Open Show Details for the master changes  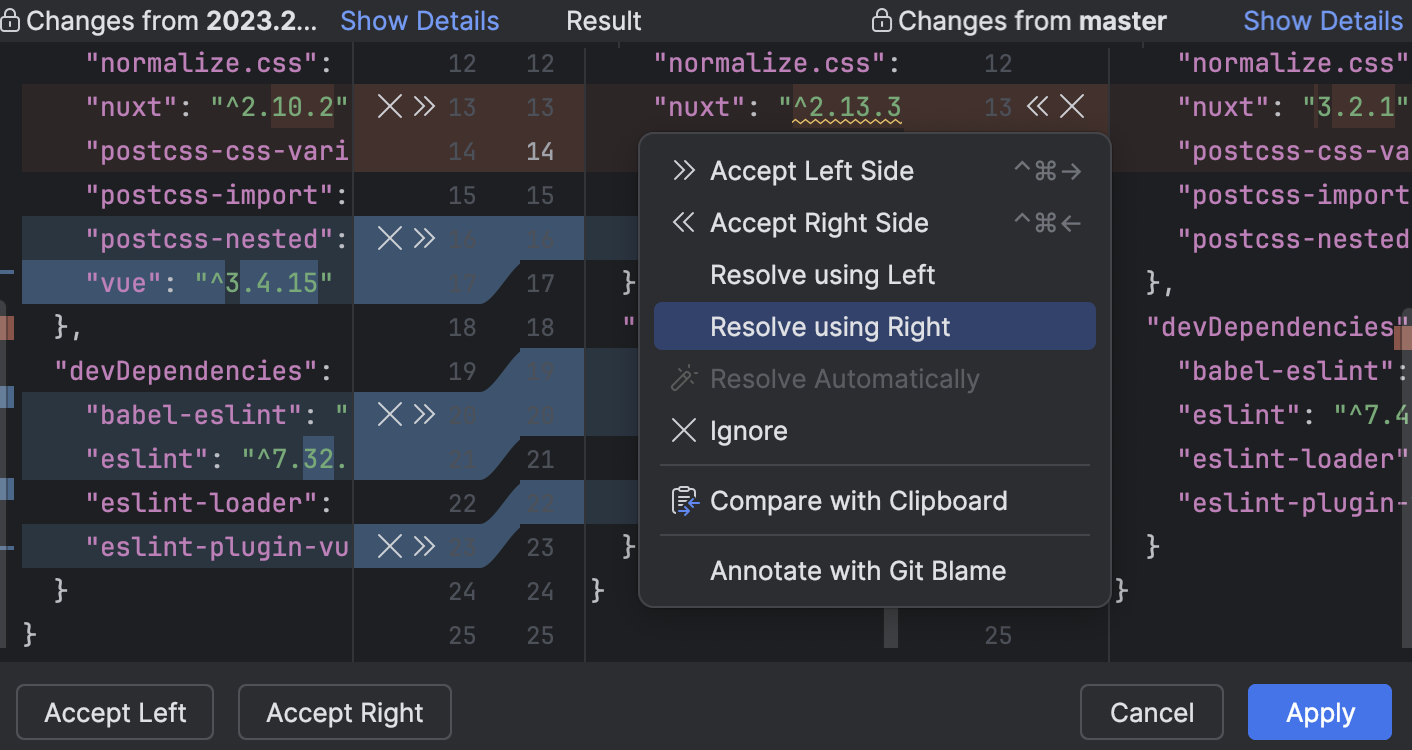click(1323, 20)
